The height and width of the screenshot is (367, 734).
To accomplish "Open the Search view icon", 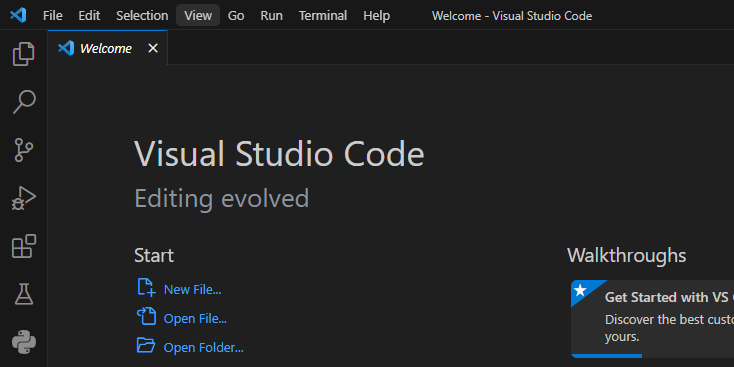I will (x=23, y=102).
